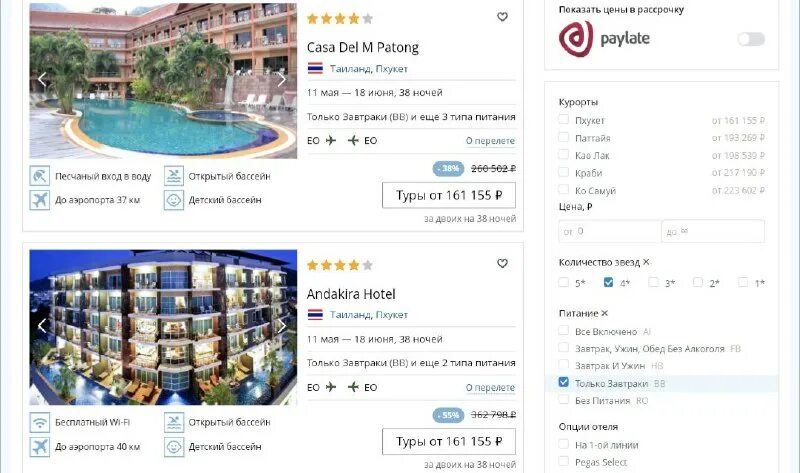Go to next Andakira Hotel photo
The height and width of the screenshot is (473, 800).
point(281,326)
